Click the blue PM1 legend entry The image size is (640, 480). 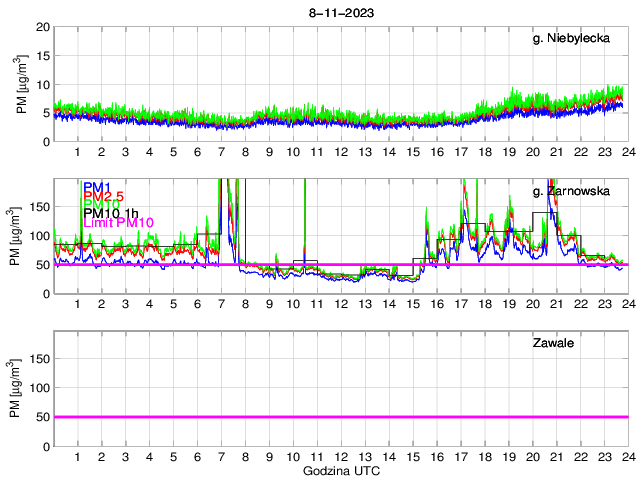97,188
